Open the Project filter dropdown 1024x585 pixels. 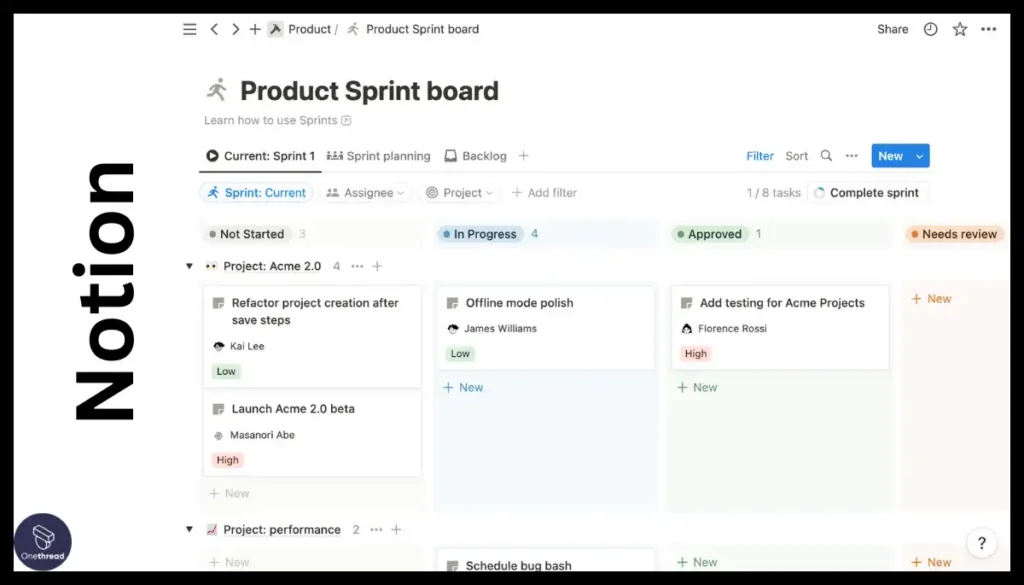459,193
